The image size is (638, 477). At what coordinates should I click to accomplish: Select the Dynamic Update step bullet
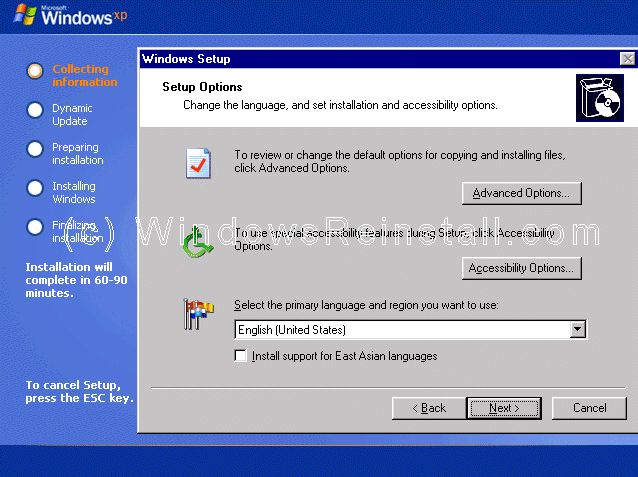[35, 110]
